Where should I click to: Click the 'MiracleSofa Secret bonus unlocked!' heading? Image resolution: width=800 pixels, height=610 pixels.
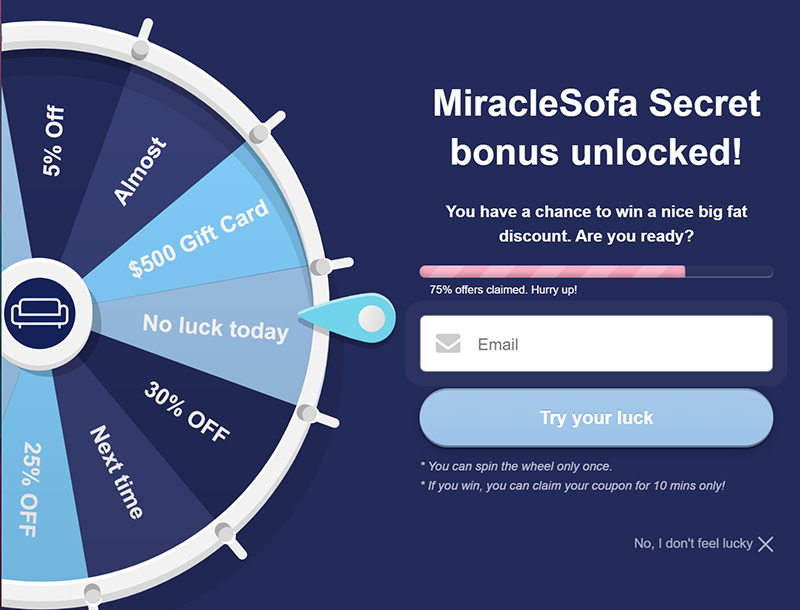coord(596,127)
